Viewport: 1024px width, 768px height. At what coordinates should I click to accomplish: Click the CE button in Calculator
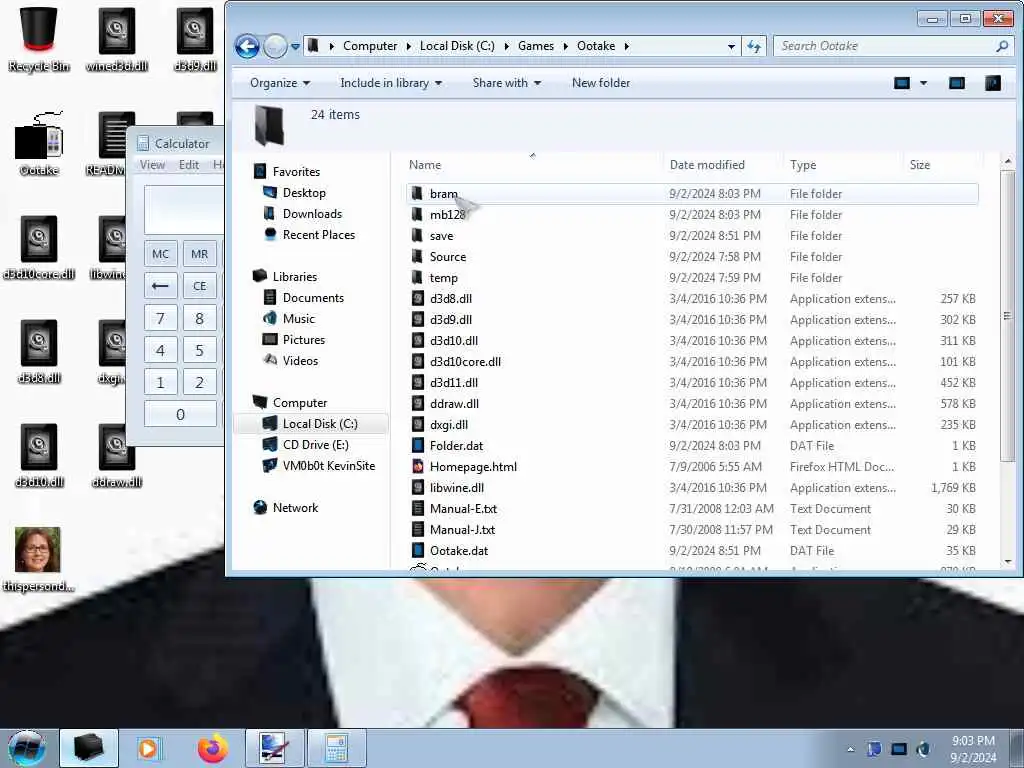pyautogui.click(x=200, y=286)
